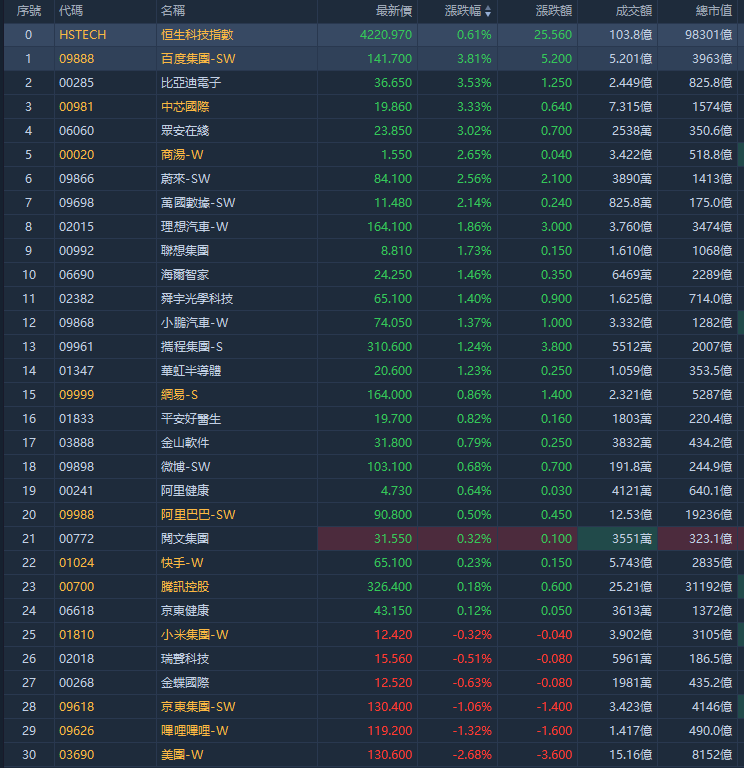Open 美團-W stock
Screen dimensions: 744x768
[x=182, y=755]
